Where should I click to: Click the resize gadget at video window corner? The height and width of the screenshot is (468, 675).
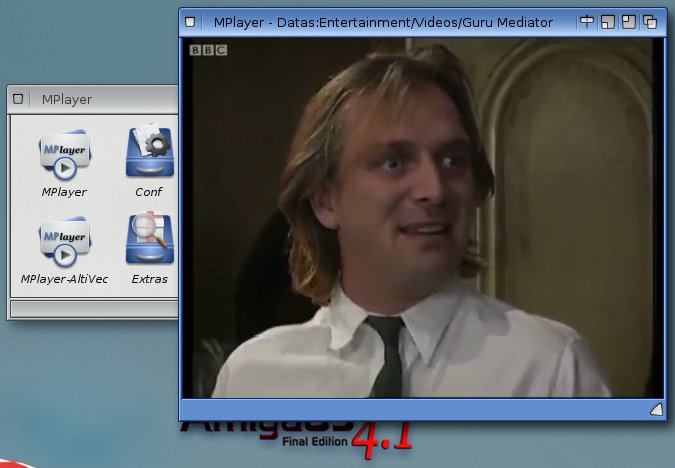point(655,409)
